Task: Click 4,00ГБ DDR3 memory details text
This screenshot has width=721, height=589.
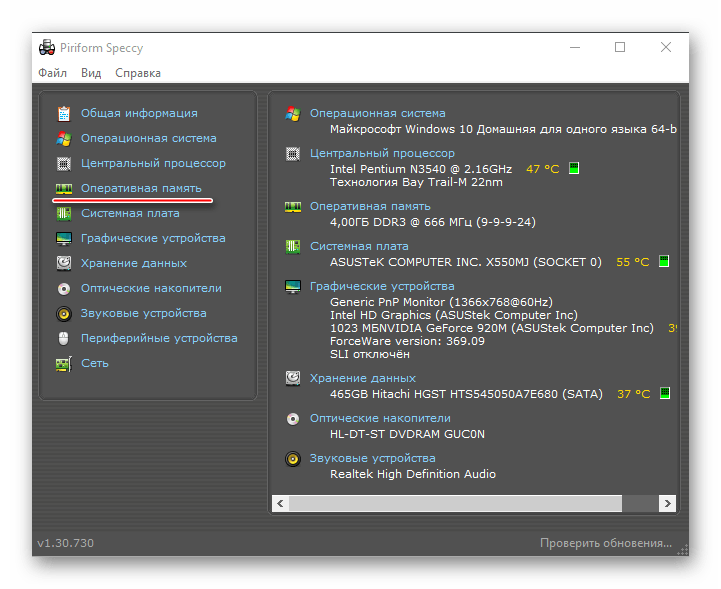Action: [433, 223]
